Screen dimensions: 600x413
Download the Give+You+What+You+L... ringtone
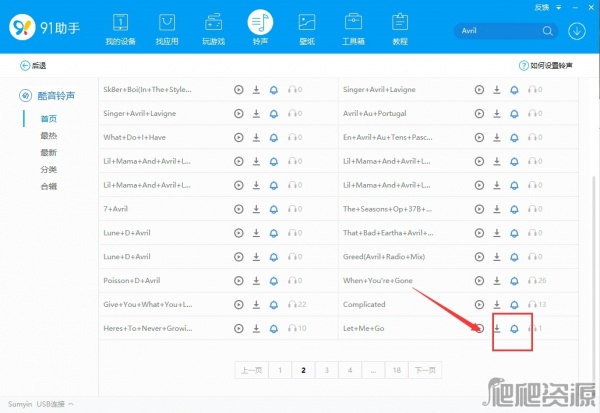(x=256, y=304)
